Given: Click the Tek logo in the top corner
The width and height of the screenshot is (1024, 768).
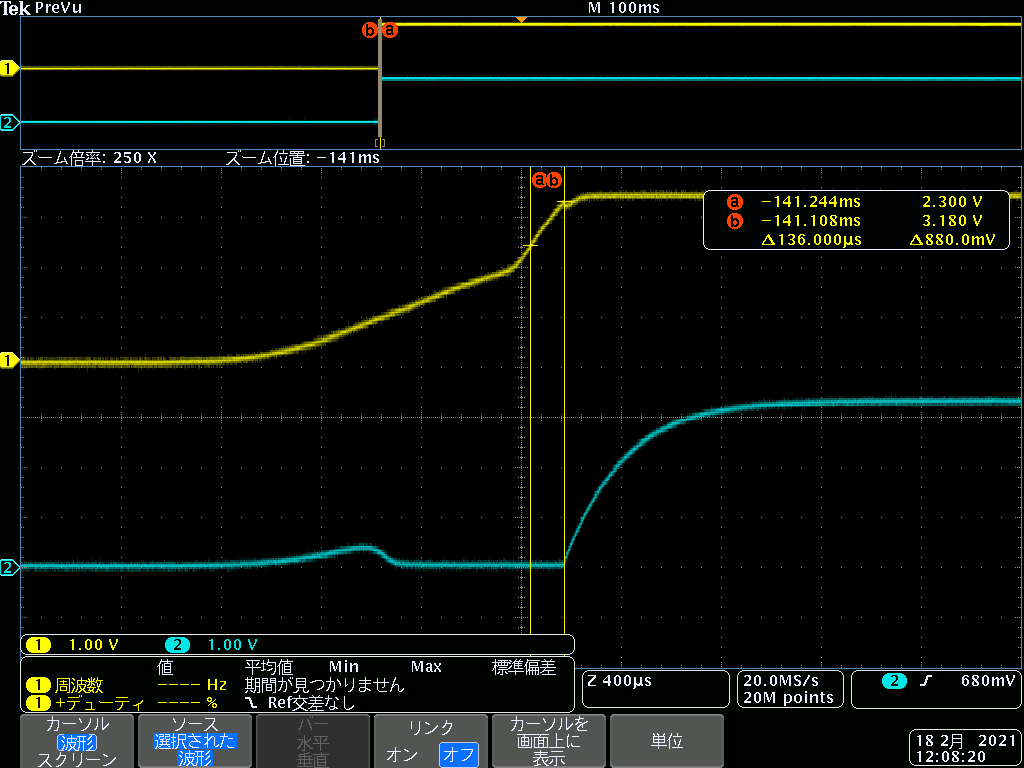Looking at the screenshot, I should click(x=14, y=7).
